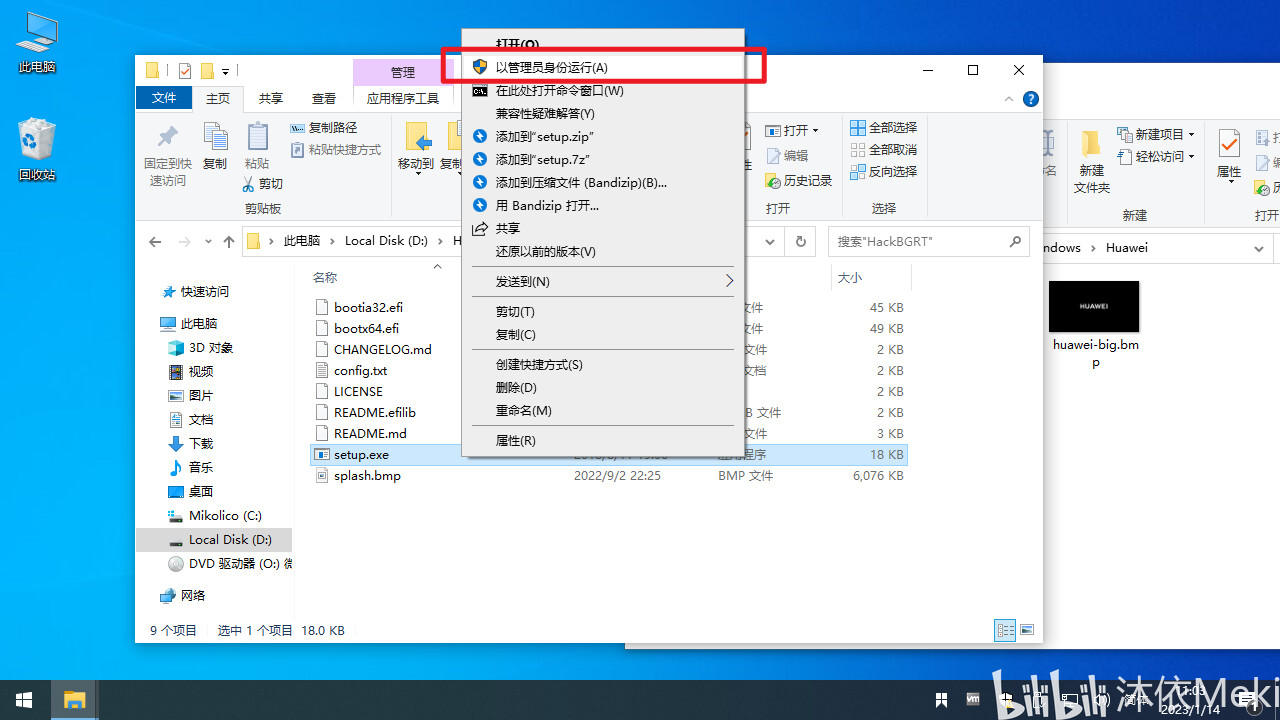This screenshot has height=720, width=1280.
Task: Open 新建项目 dropdown in Huawei window
Action: (1156, 134)
